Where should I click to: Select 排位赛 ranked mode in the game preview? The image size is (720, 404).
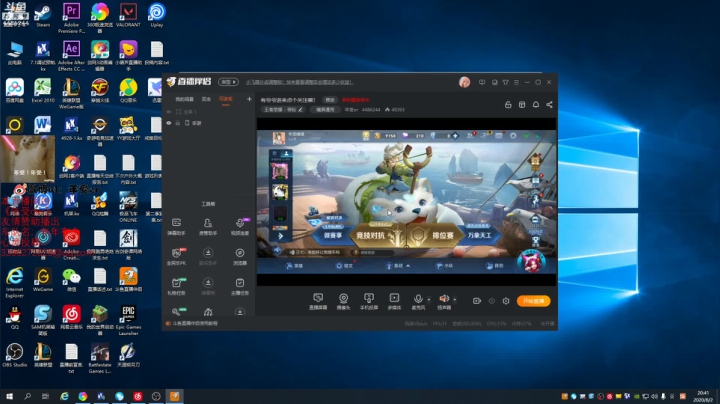pyautogui.click(x=435, y=236)
